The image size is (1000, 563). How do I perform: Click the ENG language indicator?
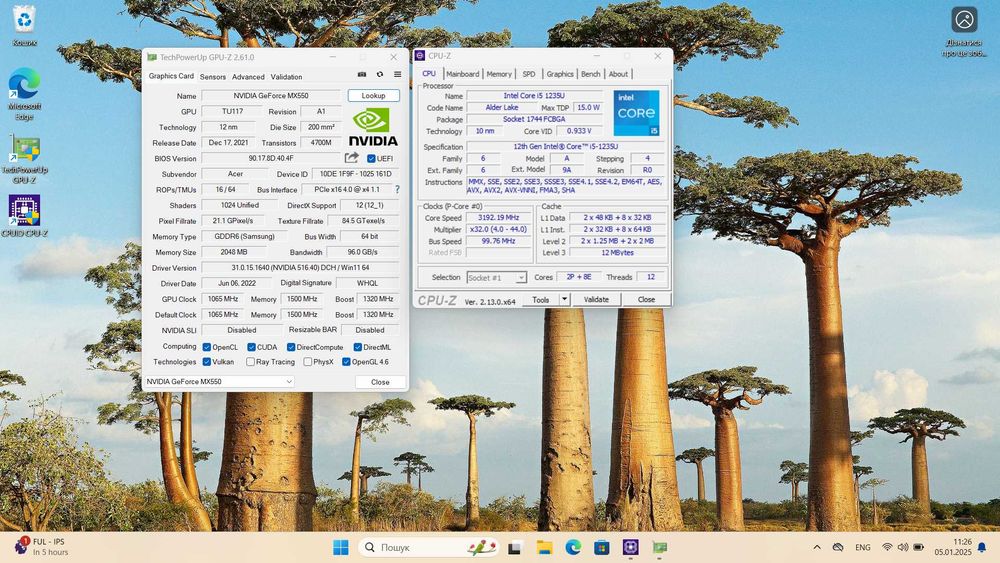[x=862, y=547]
